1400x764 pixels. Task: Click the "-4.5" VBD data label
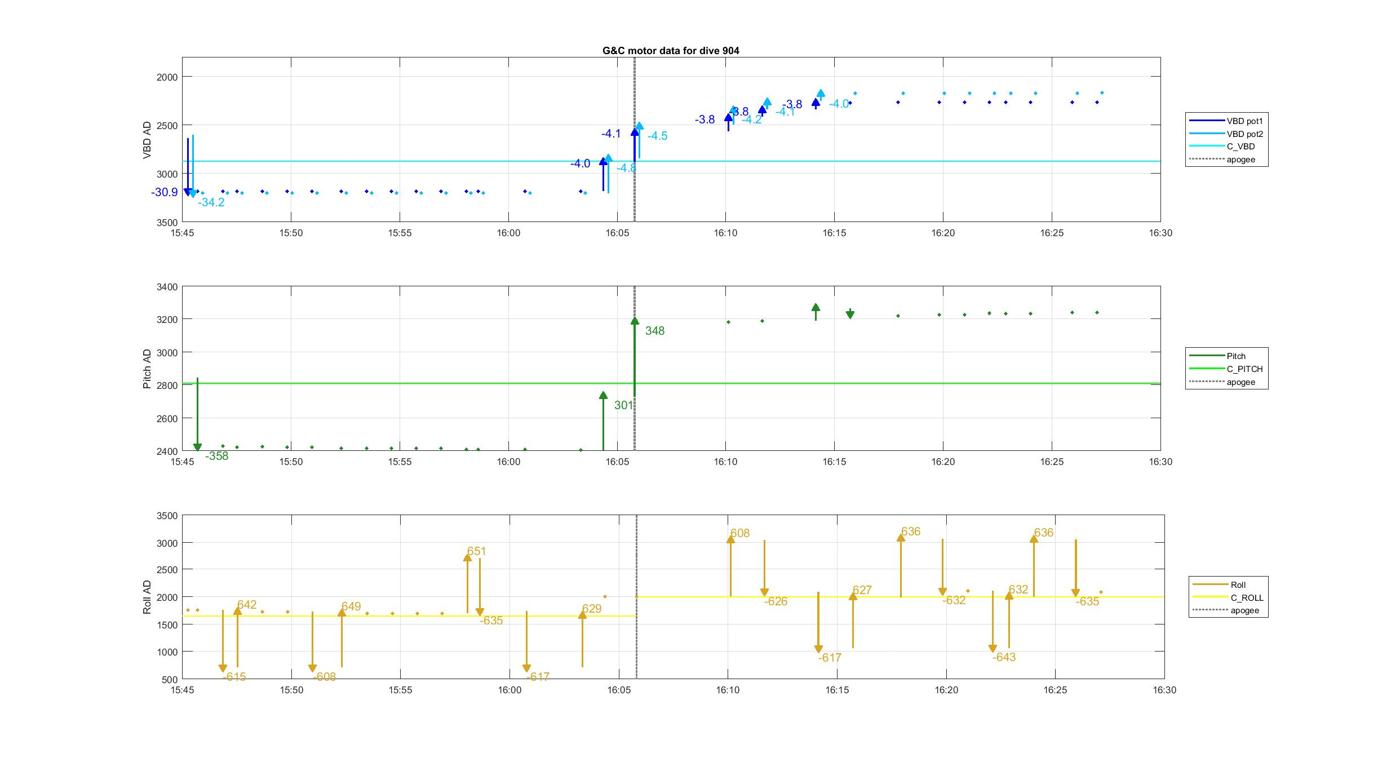657,137
